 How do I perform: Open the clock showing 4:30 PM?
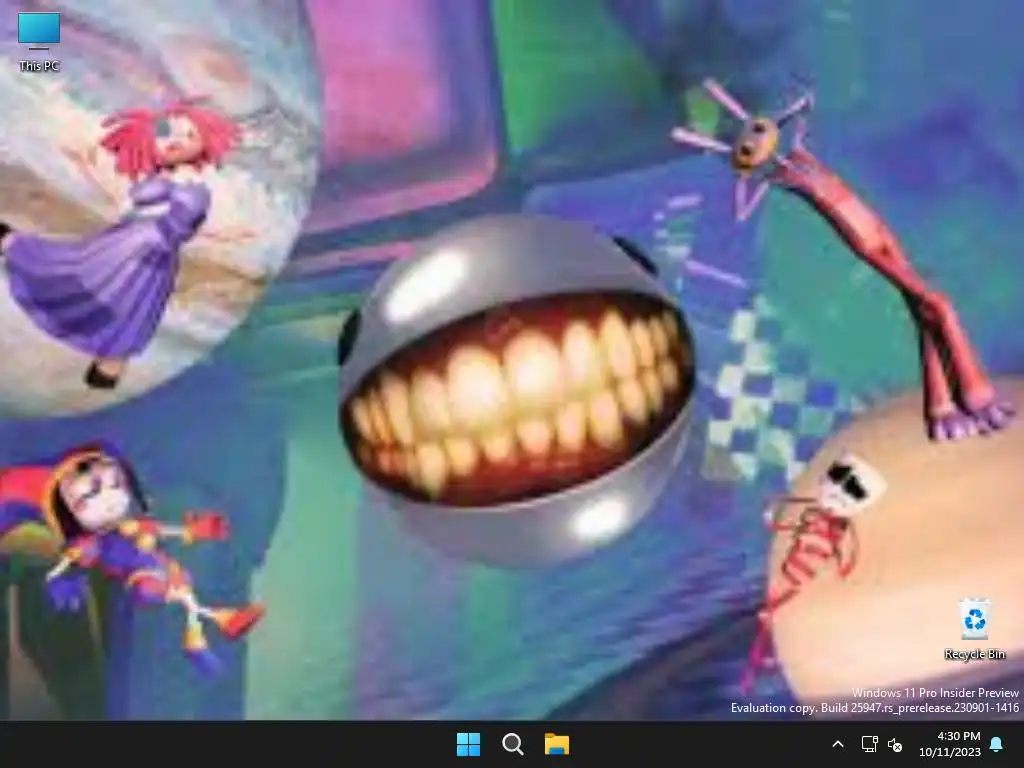(x=950, y=744)
